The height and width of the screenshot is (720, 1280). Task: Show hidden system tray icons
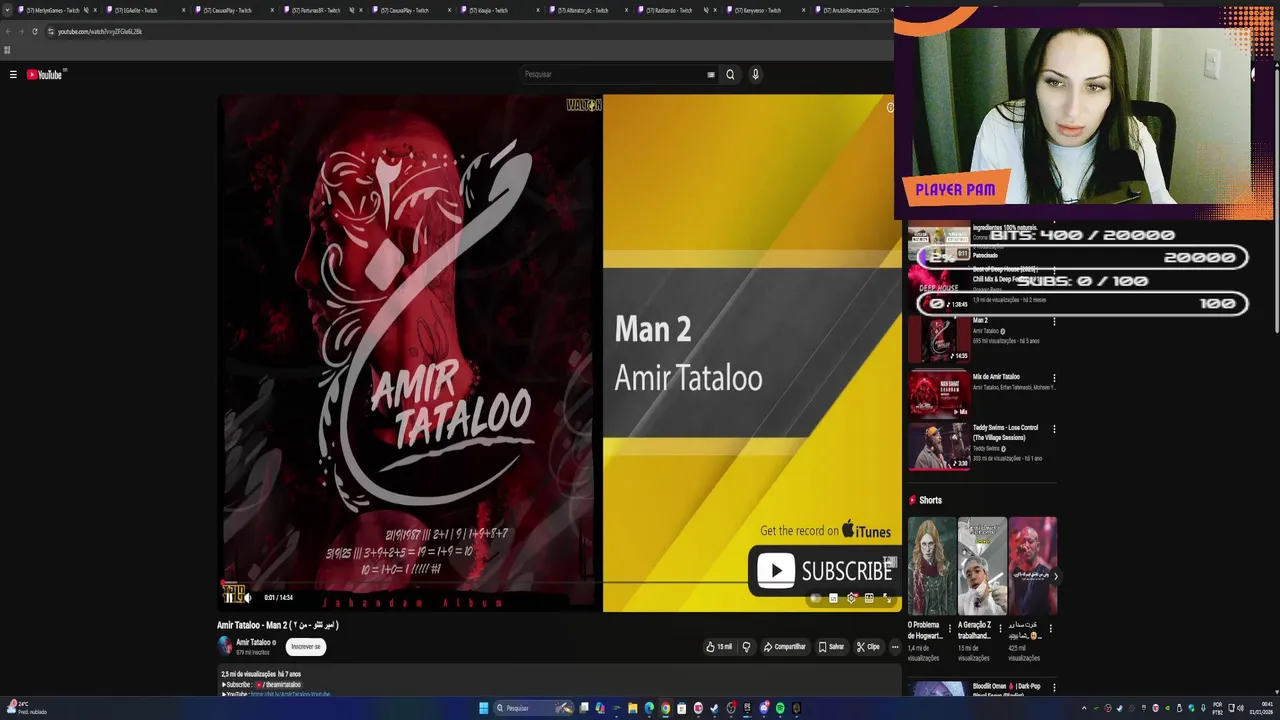(1084, 708)
